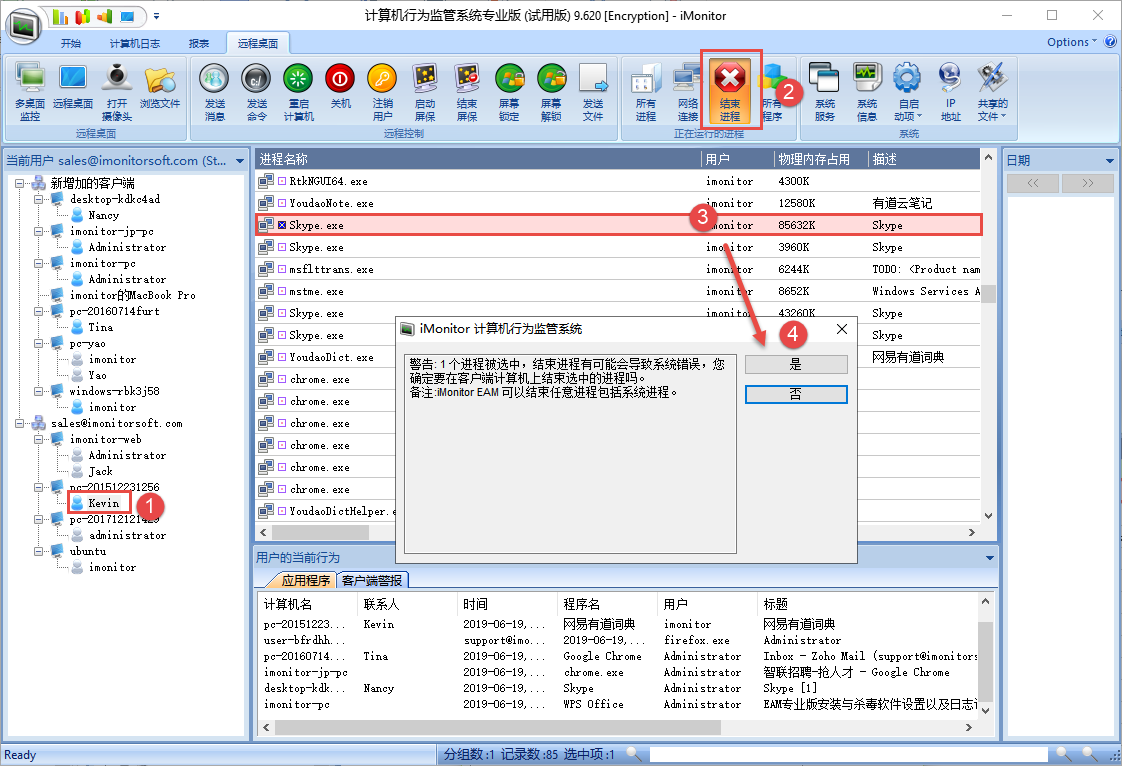1122x766 pixels.
Task: Browse files on the remote computer
Action: (160, 86)
